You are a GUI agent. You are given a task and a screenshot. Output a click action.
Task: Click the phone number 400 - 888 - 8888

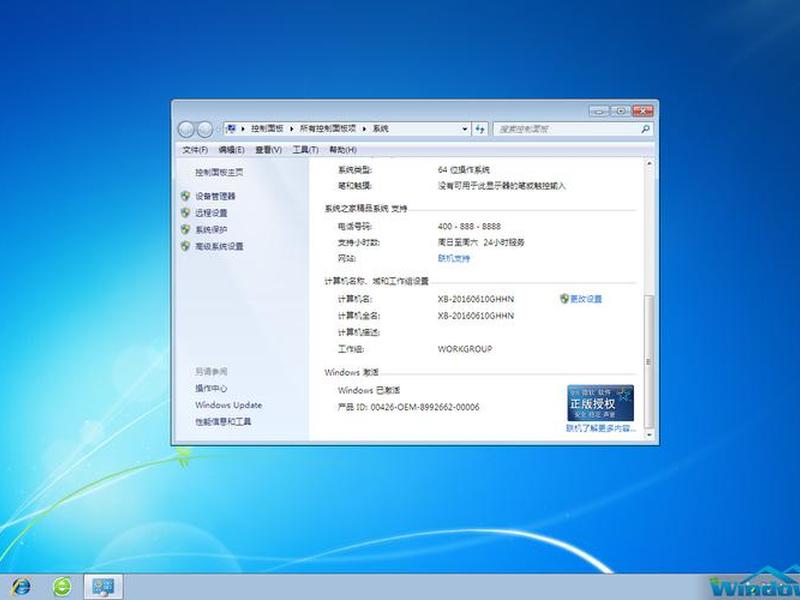click(x=469, y=226)
